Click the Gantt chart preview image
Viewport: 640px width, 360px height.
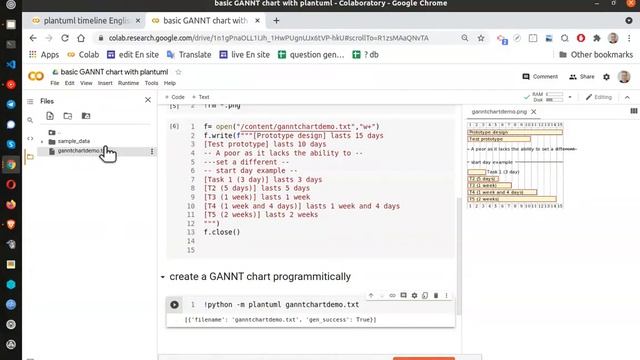pyautogui.click(x=522, y=165)
